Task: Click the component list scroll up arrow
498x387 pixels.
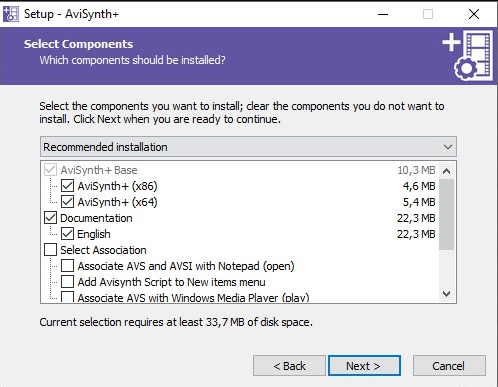Action: (x=447, y=171)
